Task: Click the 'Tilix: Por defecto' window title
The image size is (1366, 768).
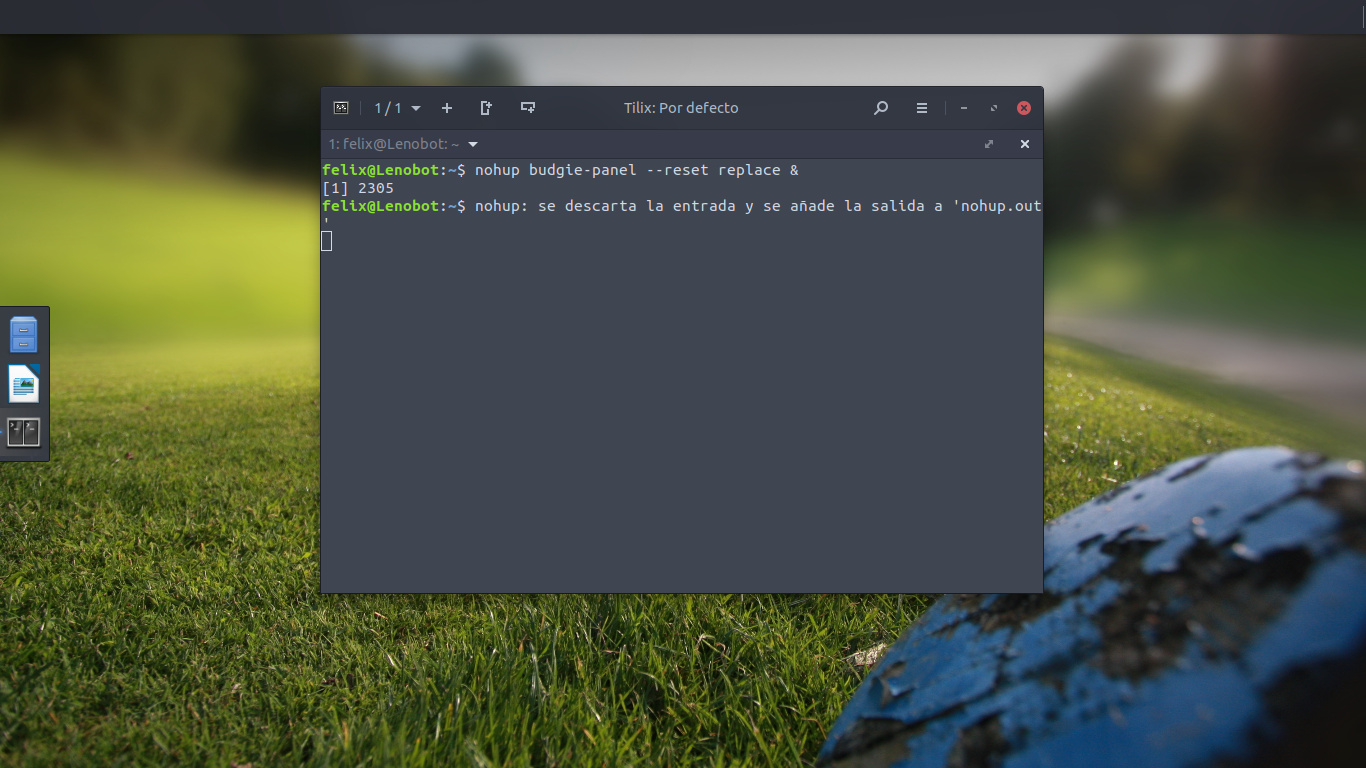Action: click(x=681, y=108)
